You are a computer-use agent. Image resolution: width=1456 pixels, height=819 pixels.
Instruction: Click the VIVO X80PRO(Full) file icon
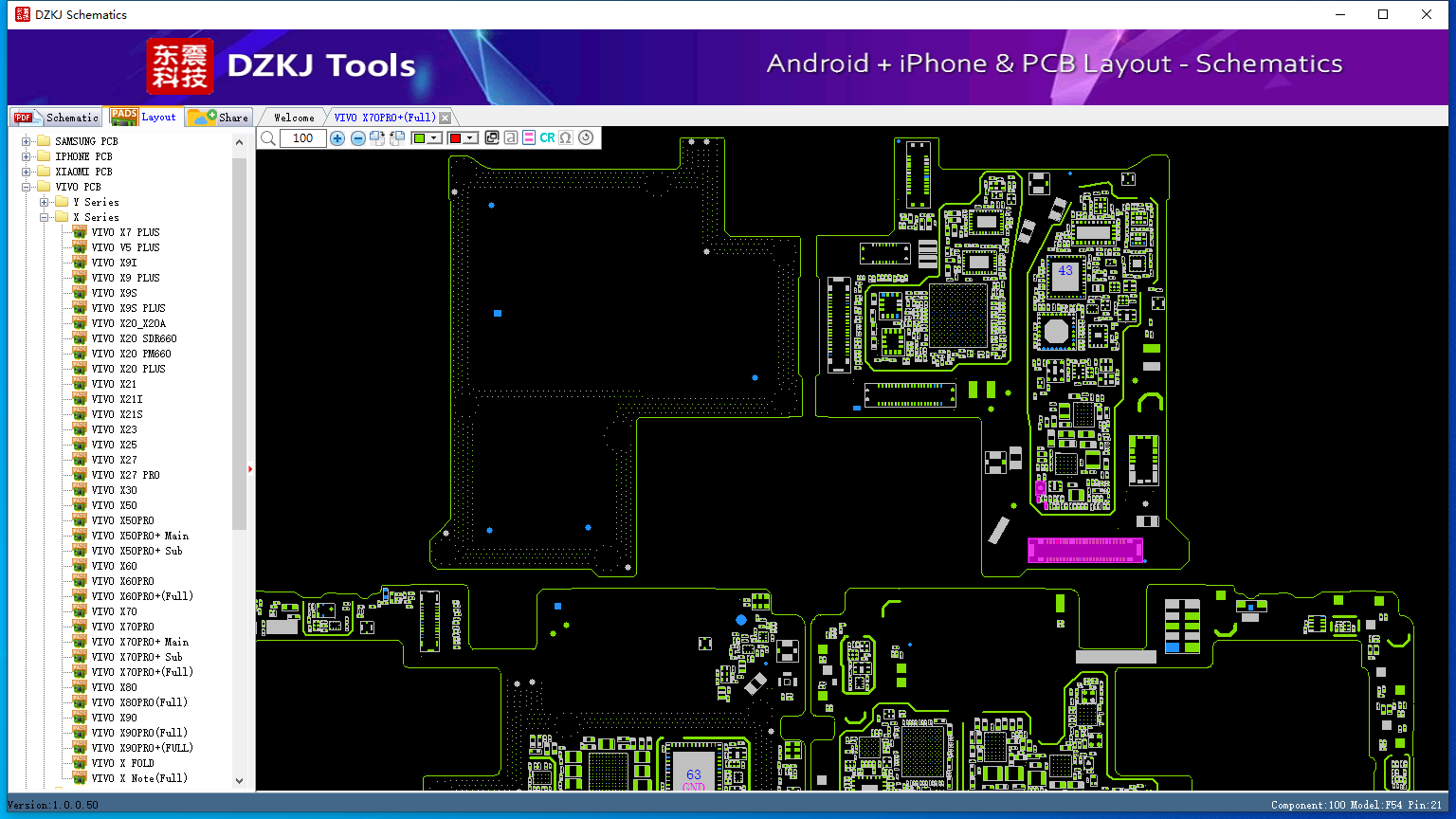click(80, 702)
